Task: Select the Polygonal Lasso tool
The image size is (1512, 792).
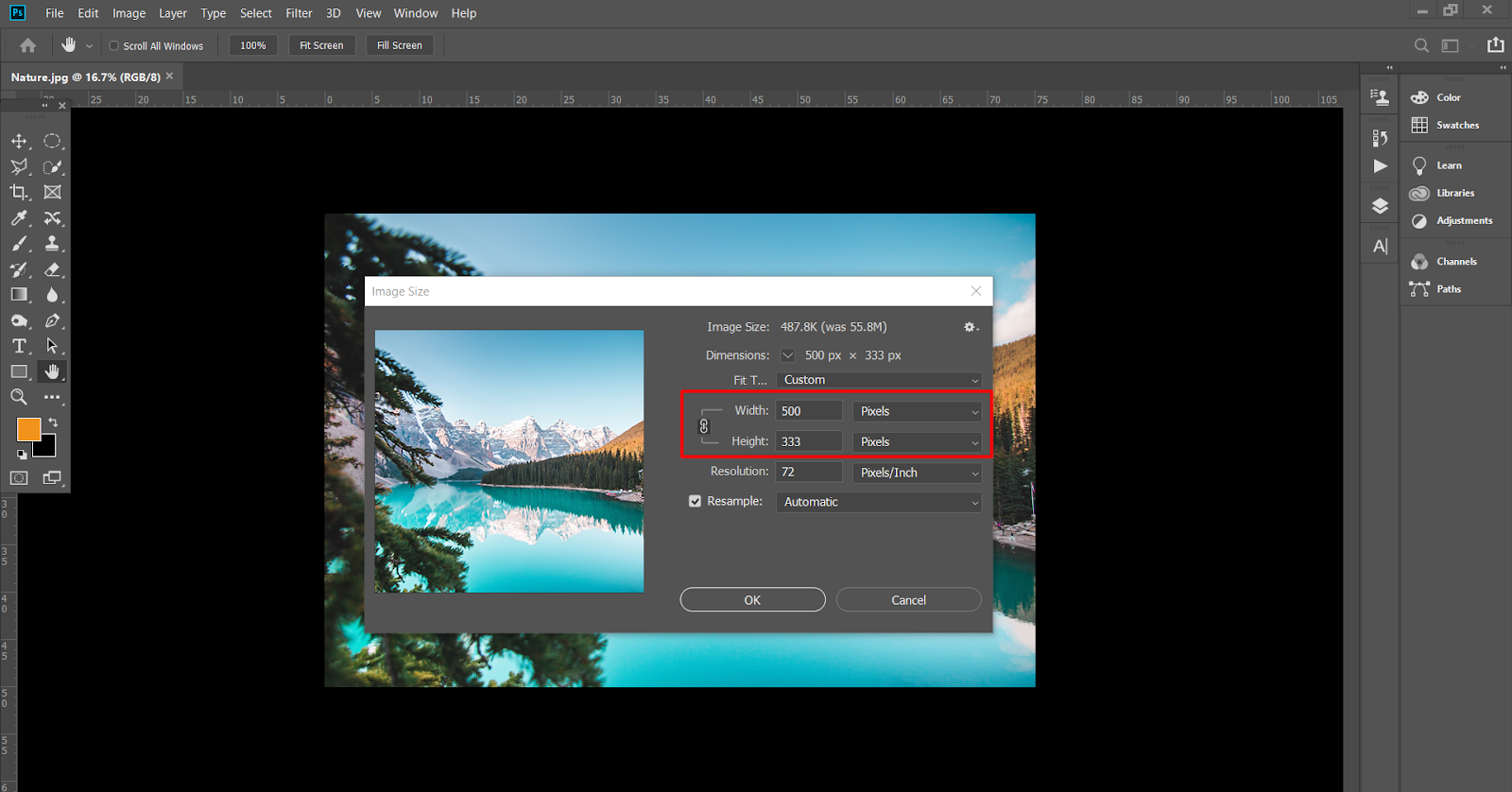Action: (19, 166)
